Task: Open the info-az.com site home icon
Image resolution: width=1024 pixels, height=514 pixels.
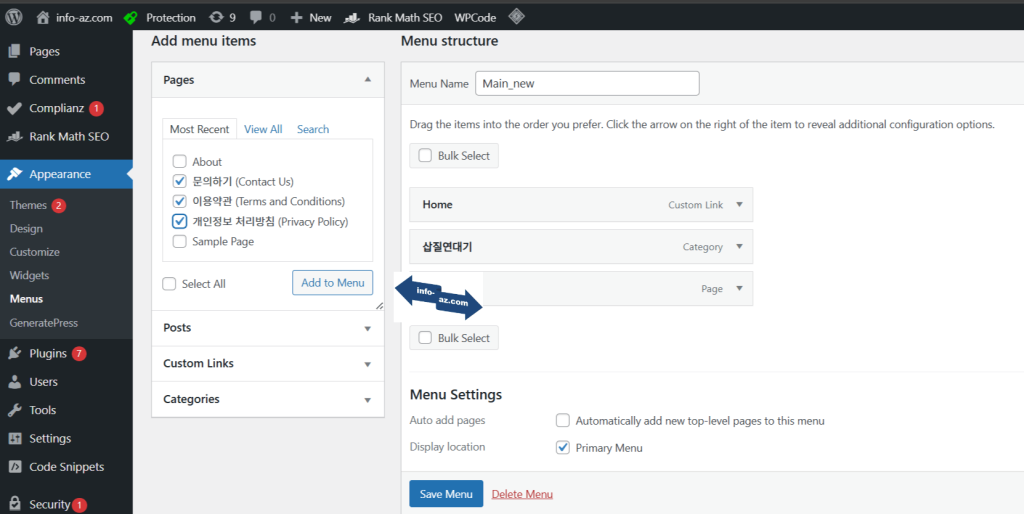Action: click(43, 17)
